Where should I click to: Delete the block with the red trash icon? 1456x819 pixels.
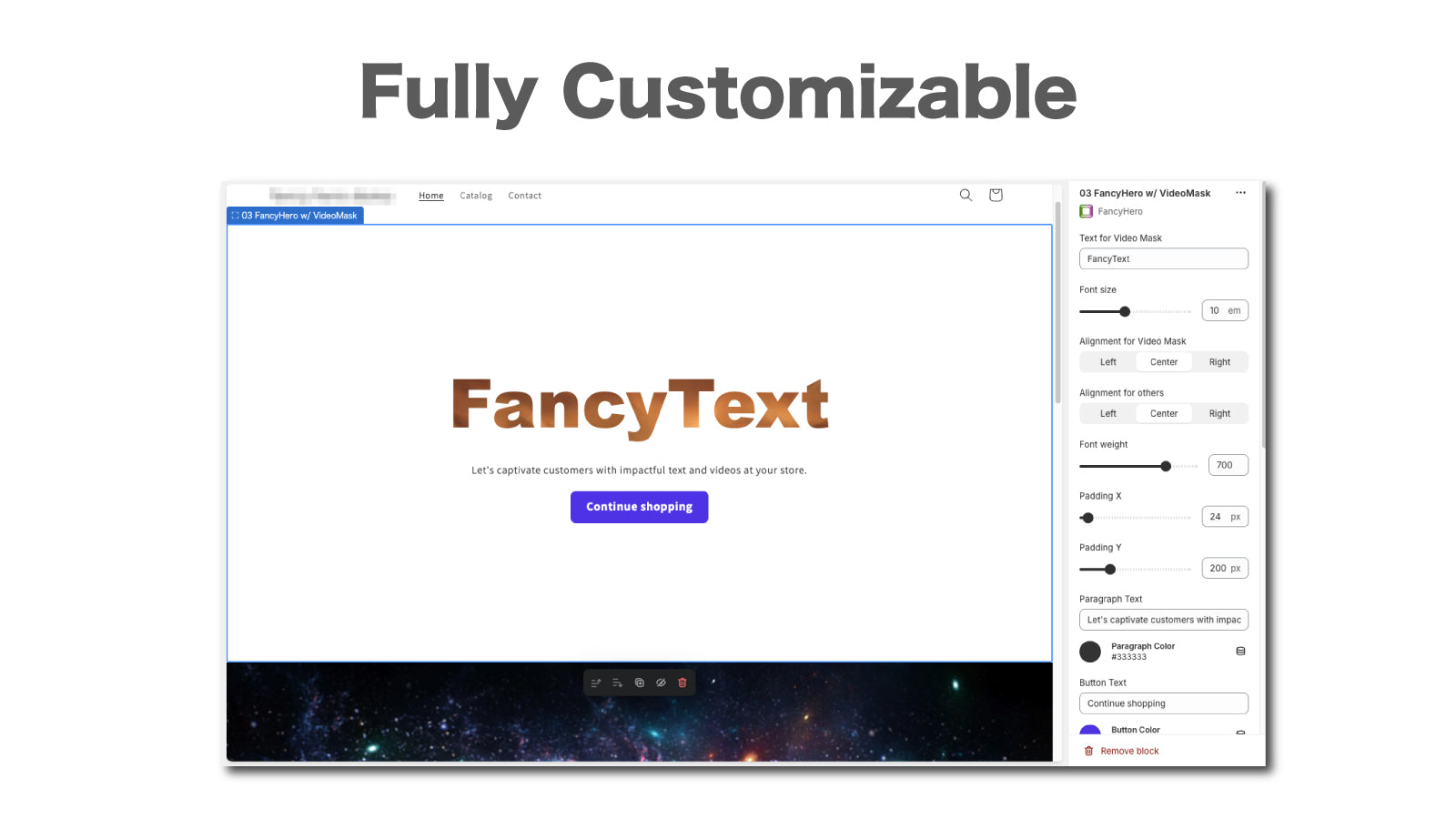coord(682,682)
